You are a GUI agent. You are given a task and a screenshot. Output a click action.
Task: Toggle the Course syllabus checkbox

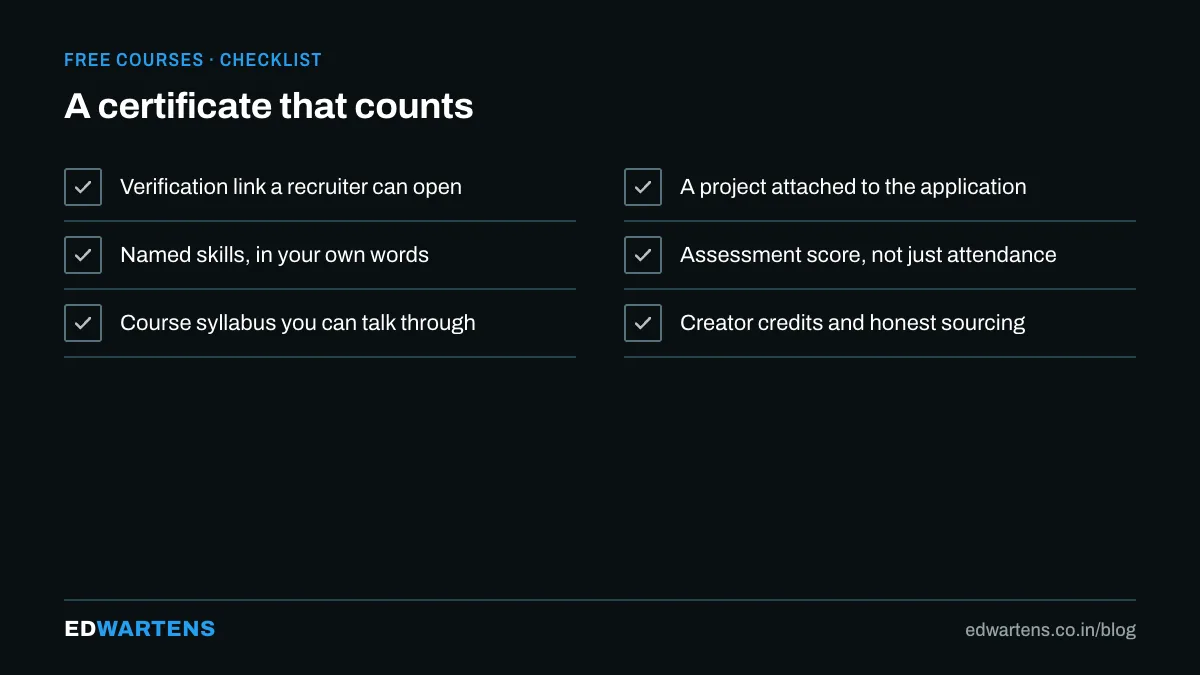click(x=83, y=323)
